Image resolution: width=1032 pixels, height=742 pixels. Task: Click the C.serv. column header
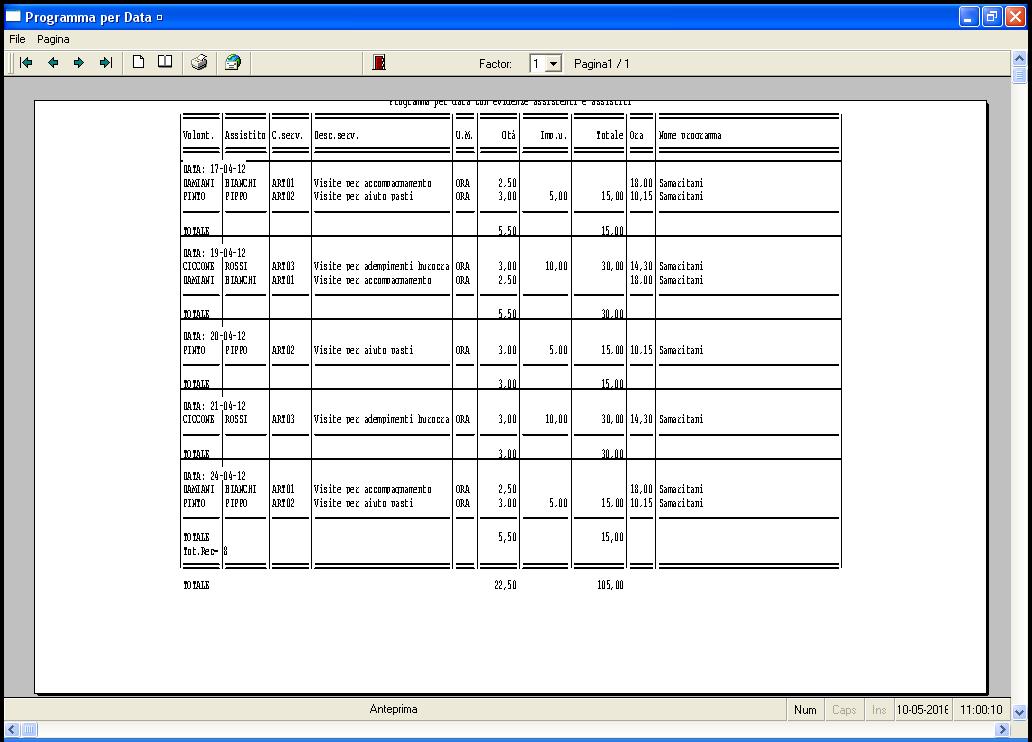(x=287, y=135)
